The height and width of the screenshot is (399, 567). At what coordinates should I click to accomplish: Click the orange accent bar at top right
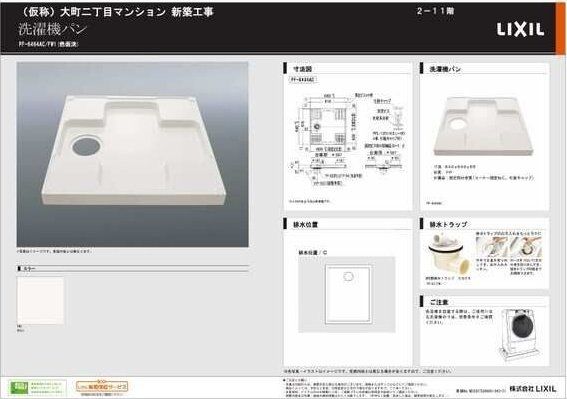pyautogui.click(x=560, y=29)
